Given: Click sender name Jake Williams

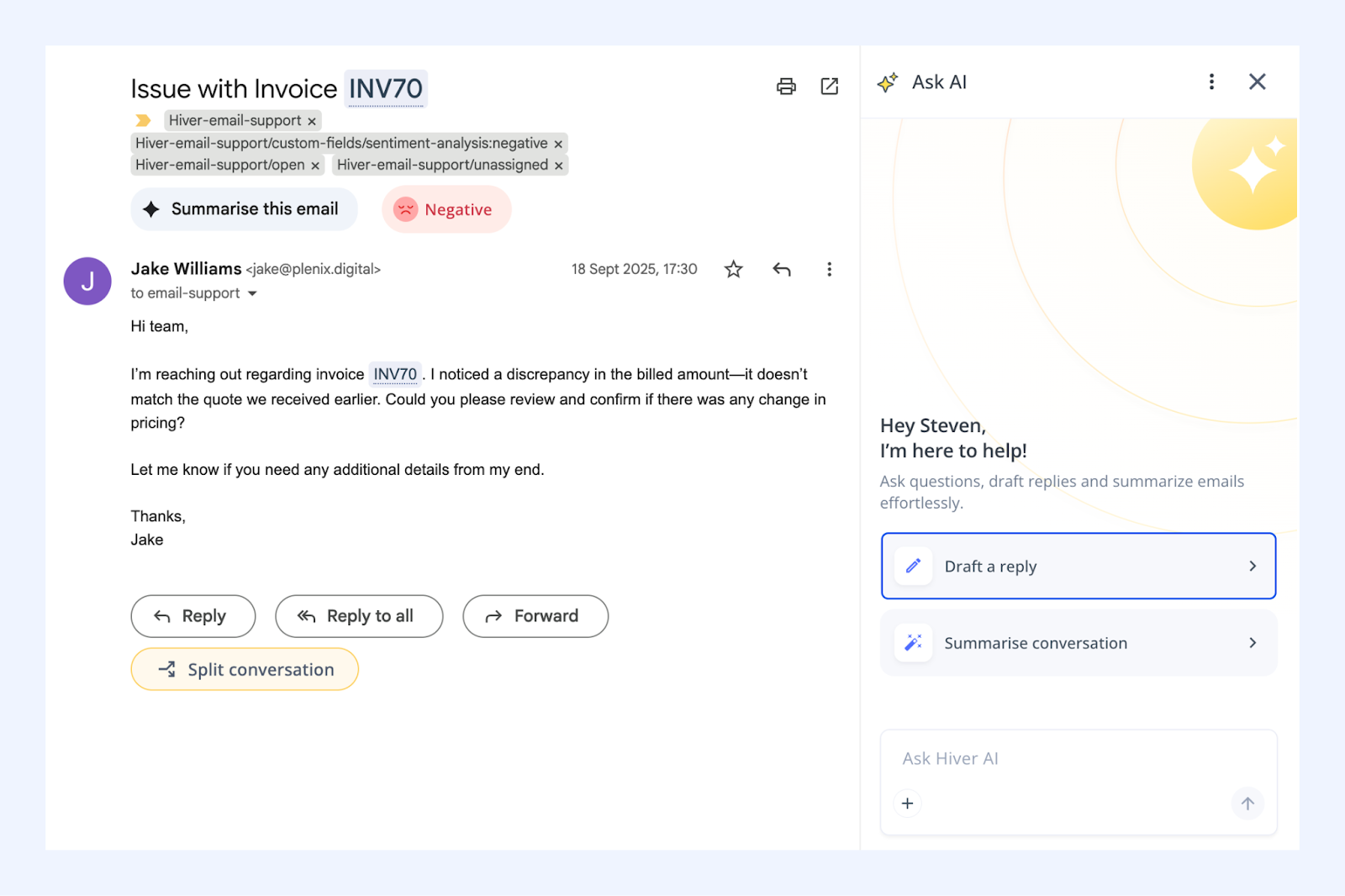Looking at the screenshot, I should click(x=186, y=269).
